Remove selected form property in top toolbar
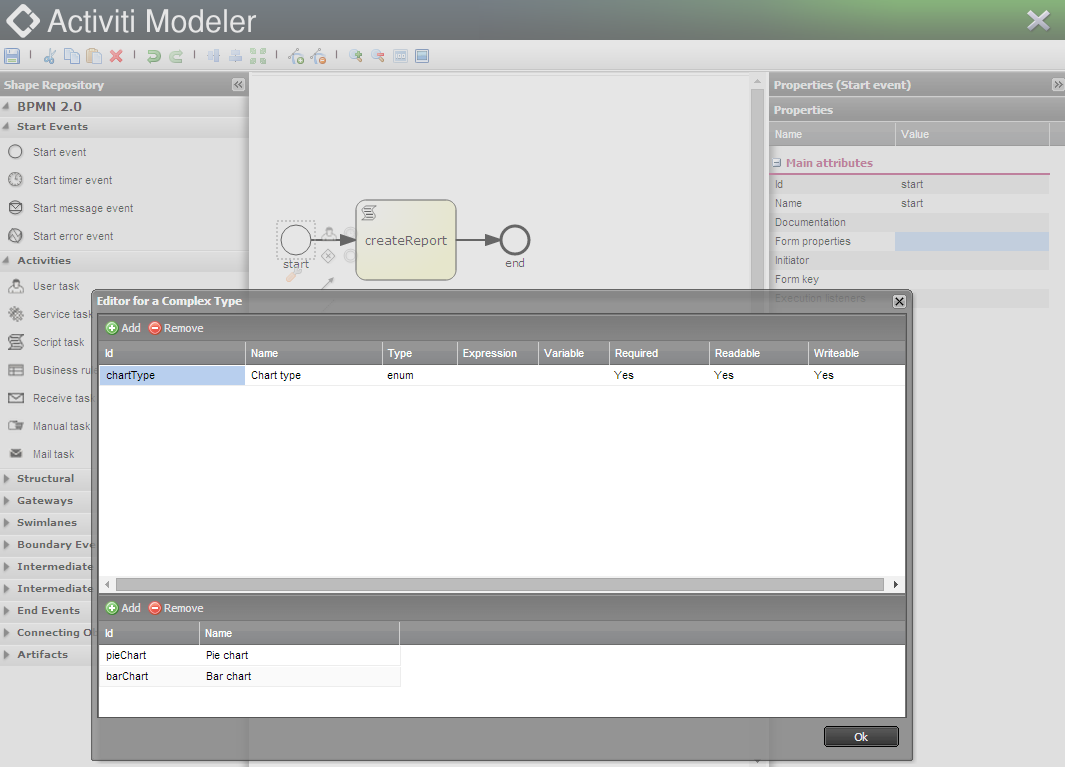This screenshot has width=1065, height=767. (176, 328)
